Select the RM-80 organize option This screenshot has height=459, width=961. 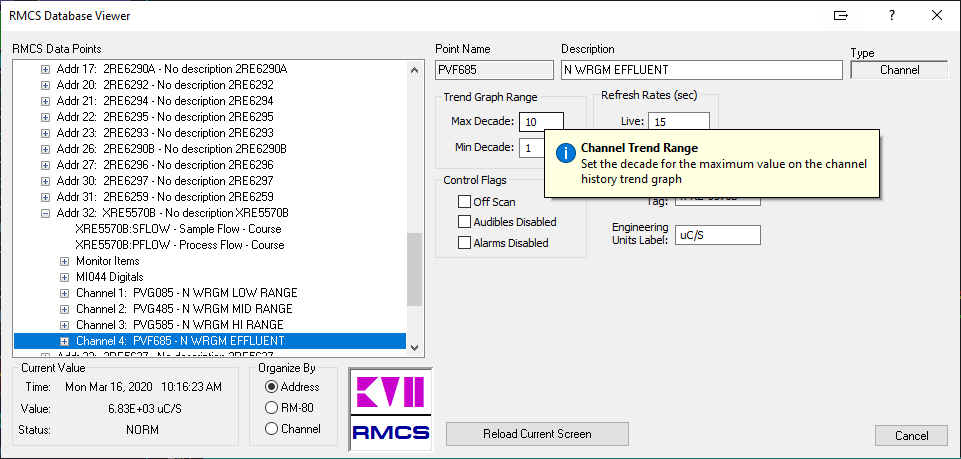(x=271, y=408)
